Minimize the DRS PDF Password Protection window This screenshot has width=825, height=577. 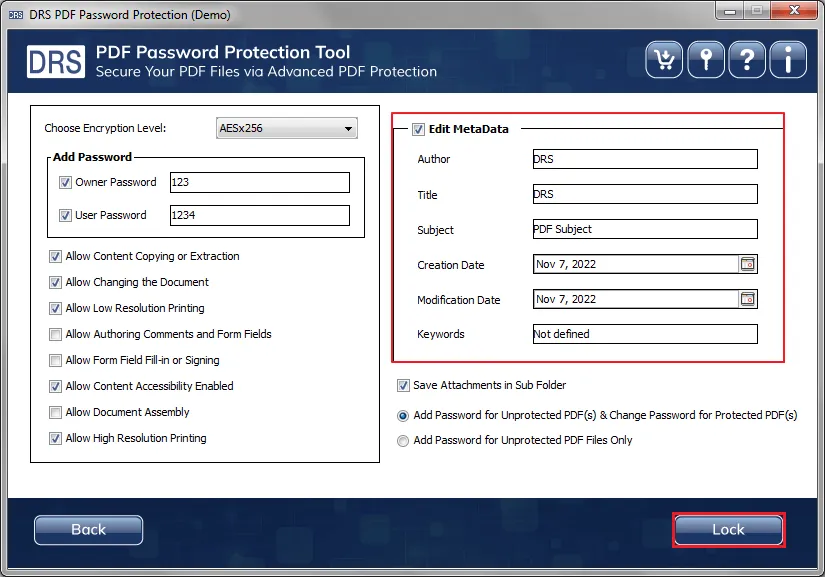coord(730,11)
